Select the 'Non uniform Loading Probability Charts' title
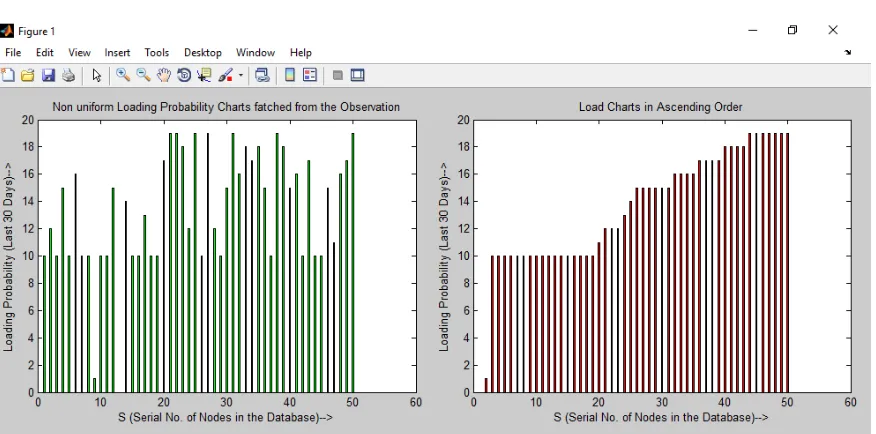Screen dimensions: 876x434 click(x=226, y=107)
